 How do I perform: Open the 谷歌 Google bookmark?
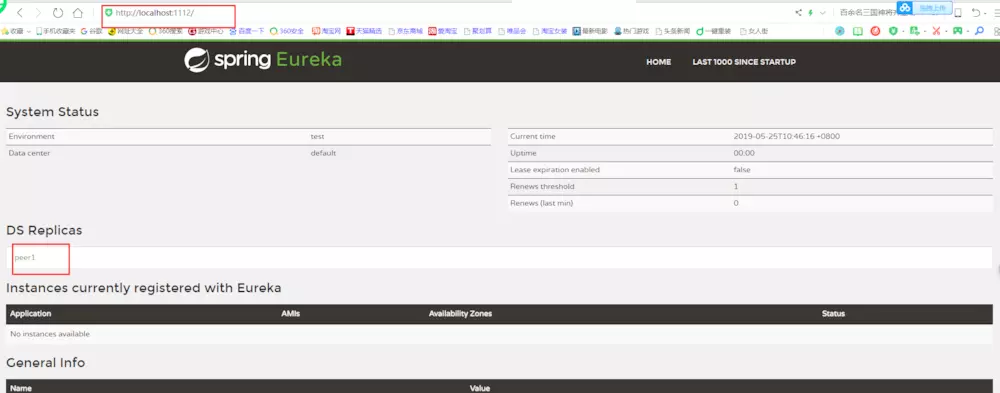click(91, 31)
